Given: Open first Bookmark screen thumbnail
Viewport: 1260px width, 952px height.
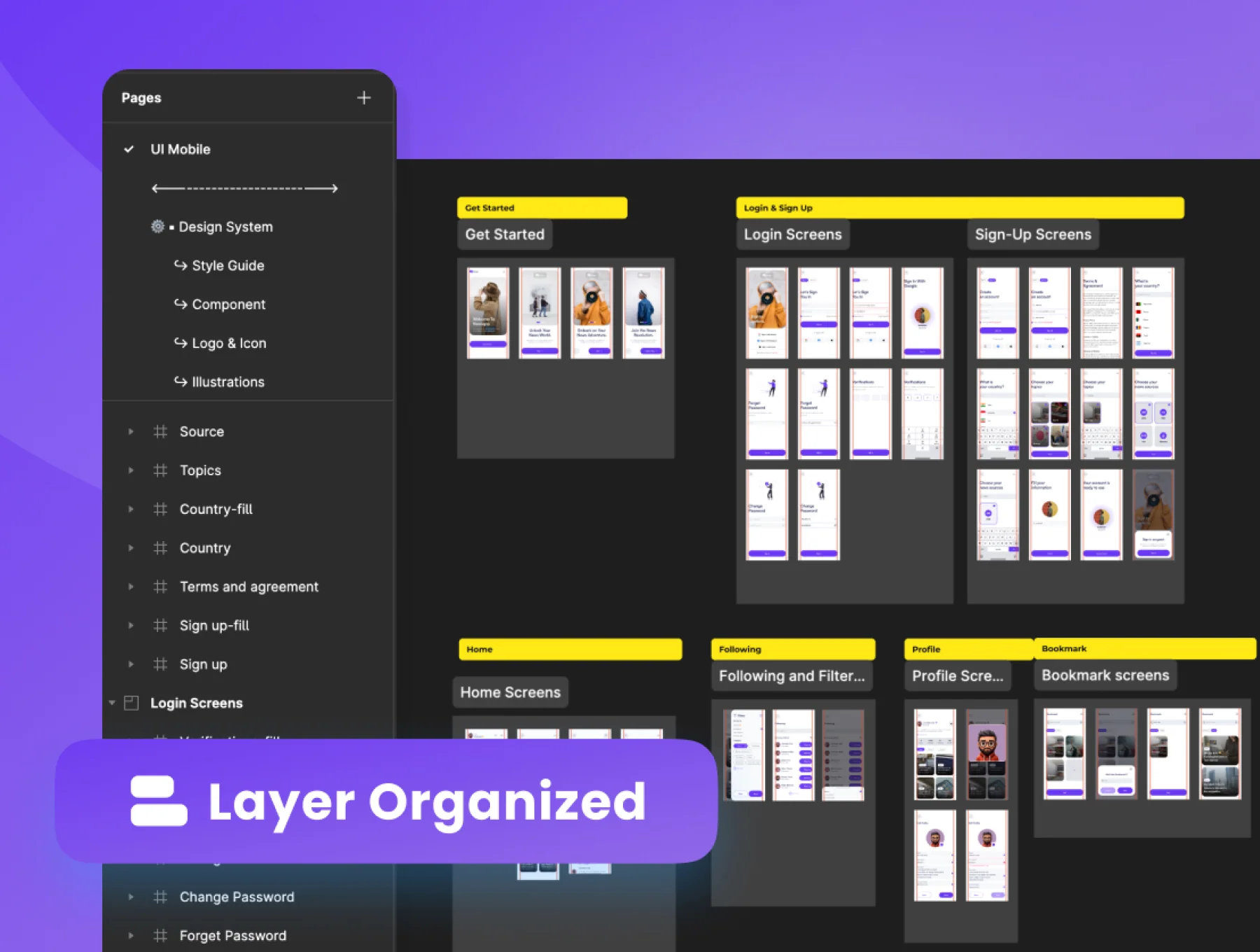Looking at the screenshot, I should click(x=1065, y=754).
